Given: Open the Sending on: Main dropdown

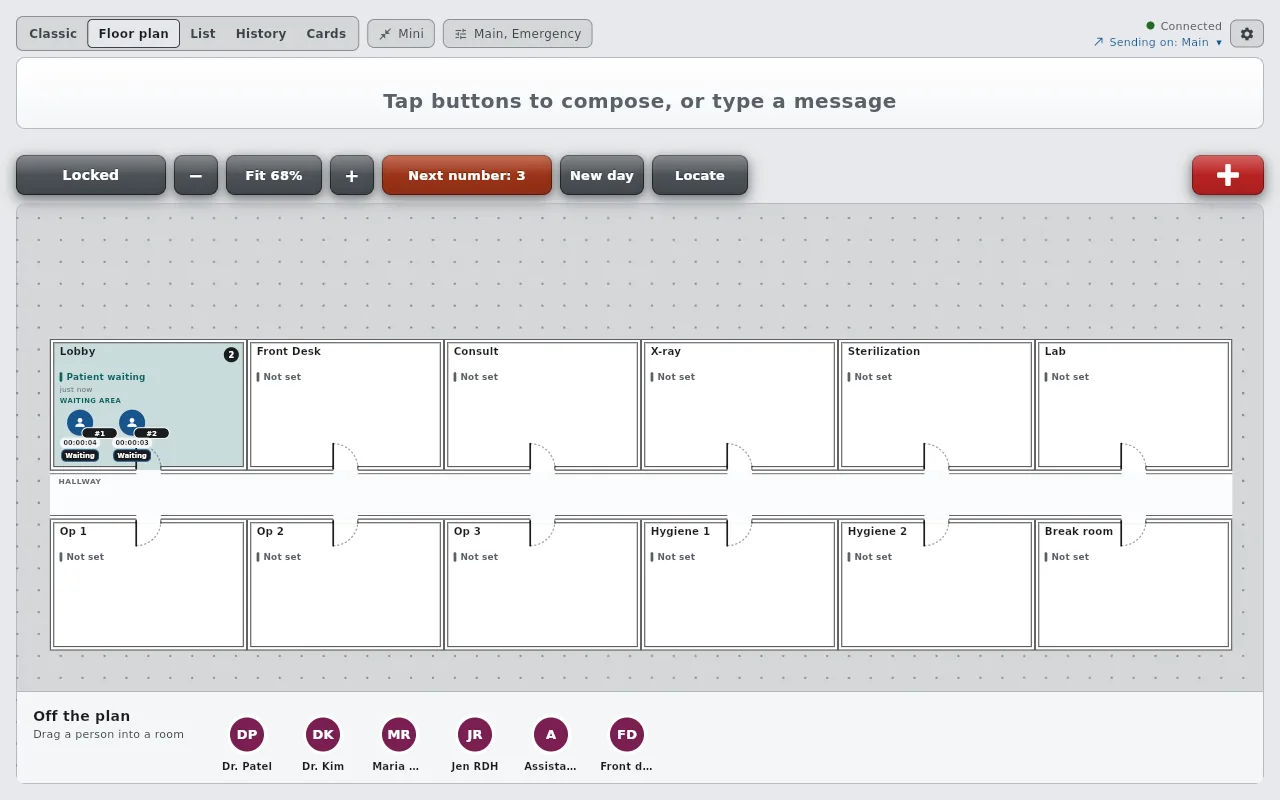Looking at the screenshot, I should (x=1158, y=42).
